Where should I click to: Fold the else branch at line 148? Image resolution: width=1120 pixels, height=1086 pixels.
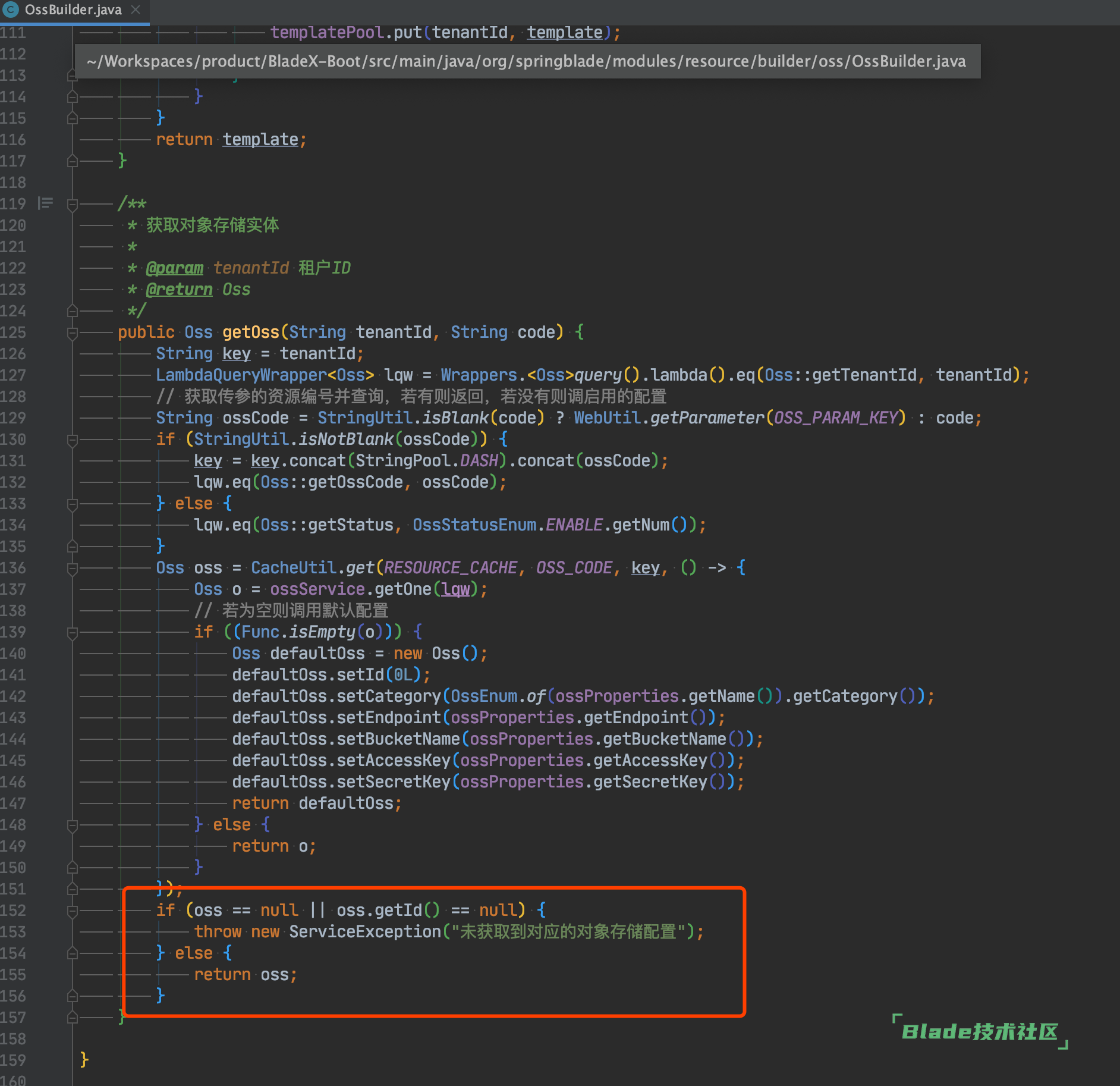coord(73,825)
